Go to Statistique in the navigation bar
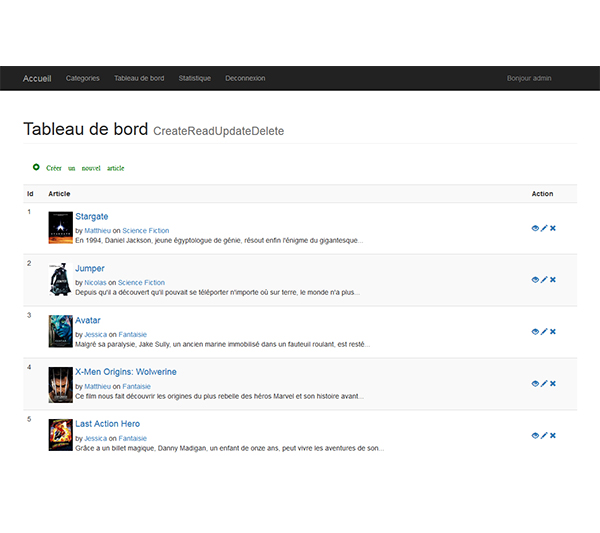 [195, 78]
